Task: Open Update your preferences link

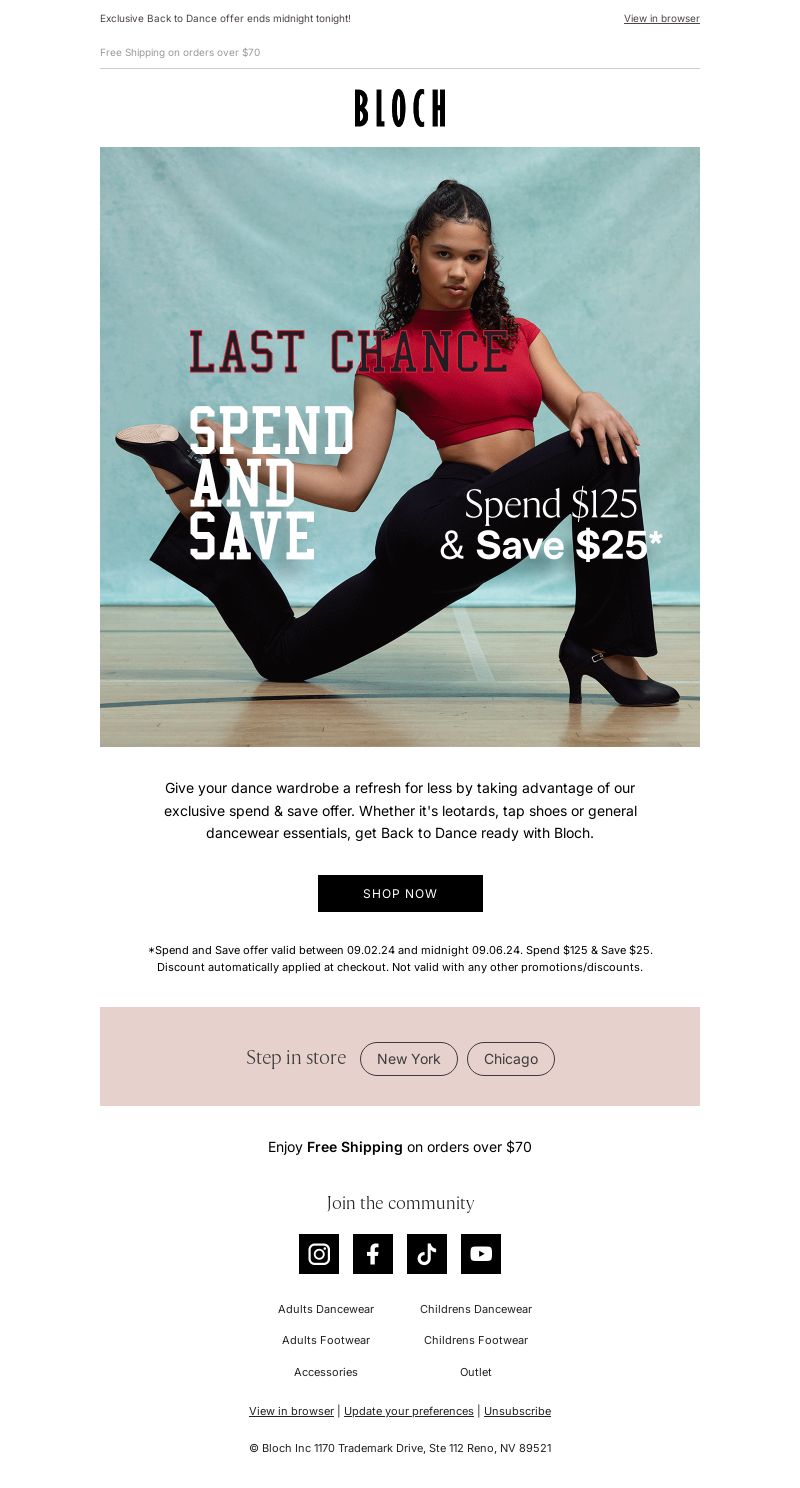Action: pos(409,1411)
